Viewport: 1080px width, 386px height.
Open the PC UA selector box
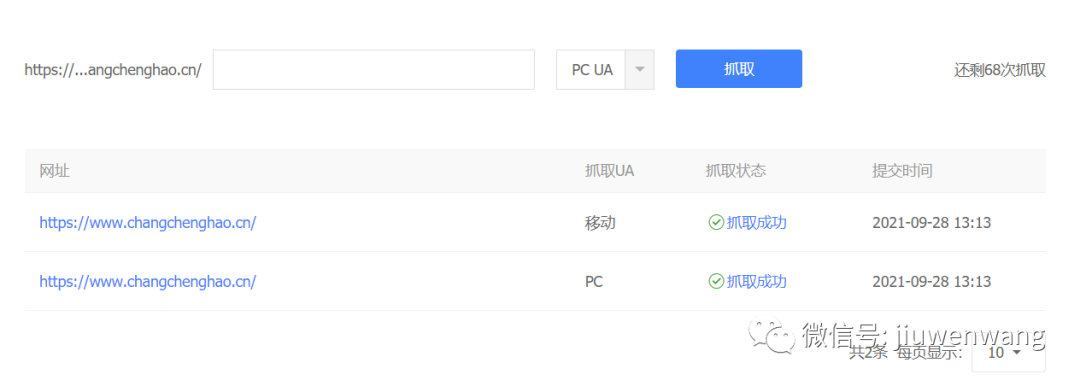coord(605,70)
